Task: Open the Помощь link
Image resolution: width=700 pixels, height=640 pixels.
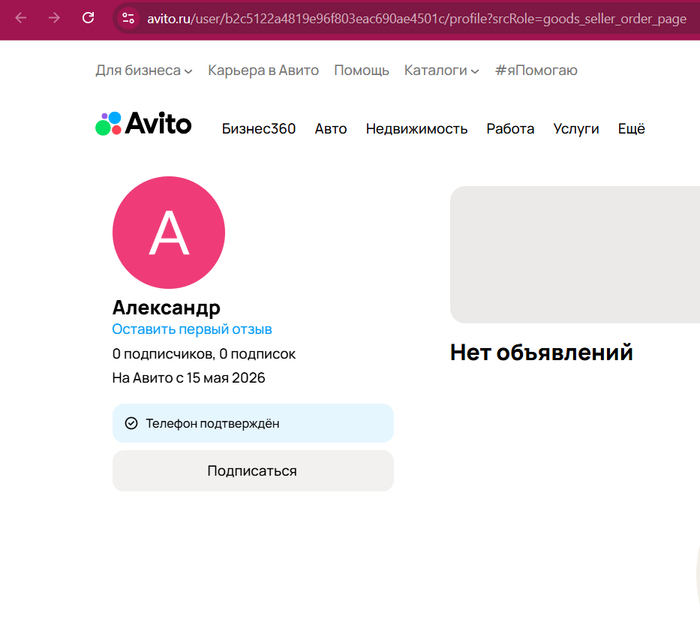Action: tap(362, 71)
